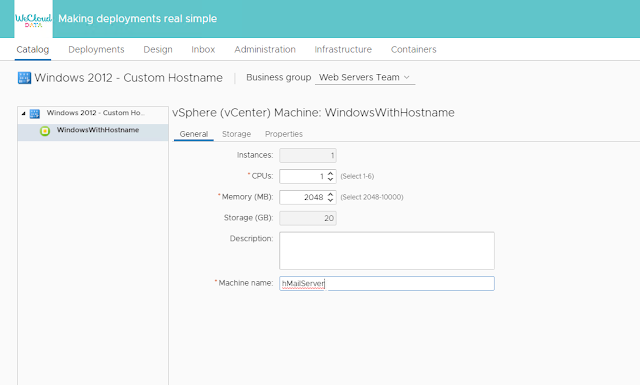640x385 pixels.
Task: Open the Business group dropdown
Action: pyautogui.click(x=365, y=77)
